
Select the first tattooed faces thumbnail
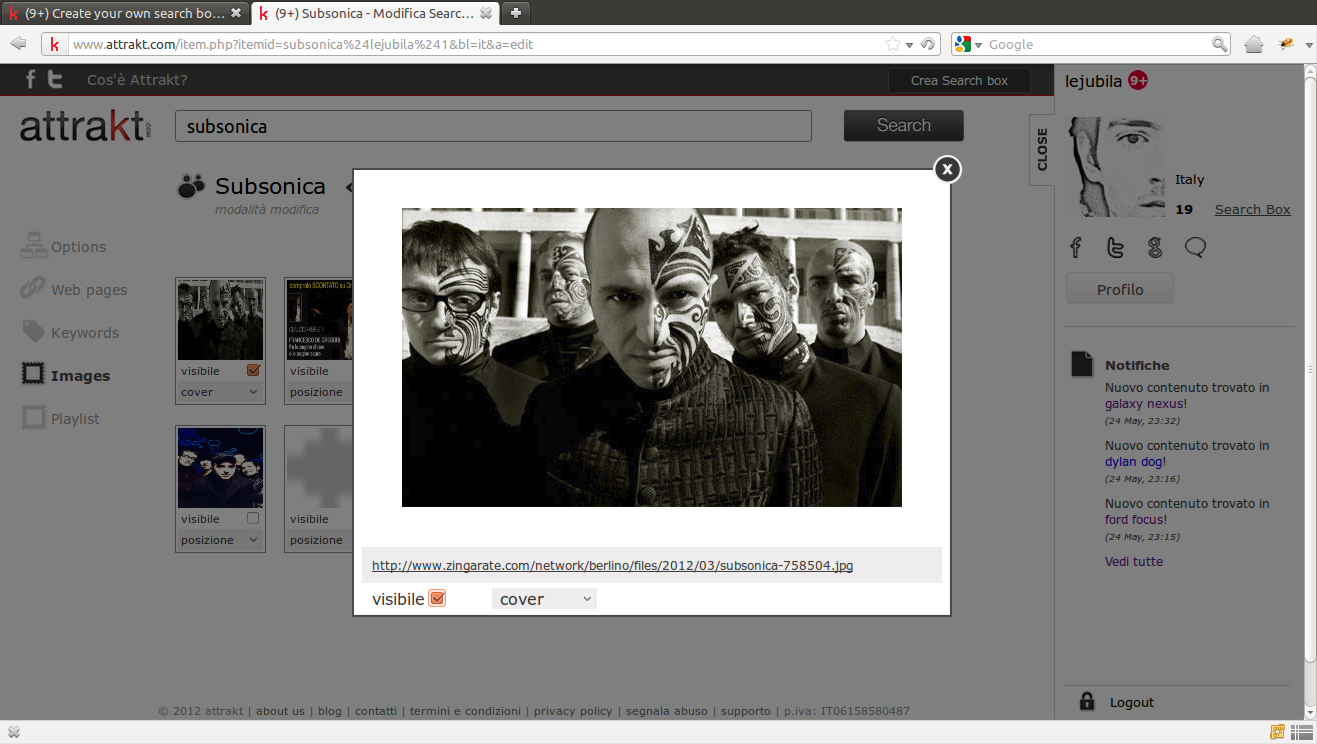click(x=220, y=320)
